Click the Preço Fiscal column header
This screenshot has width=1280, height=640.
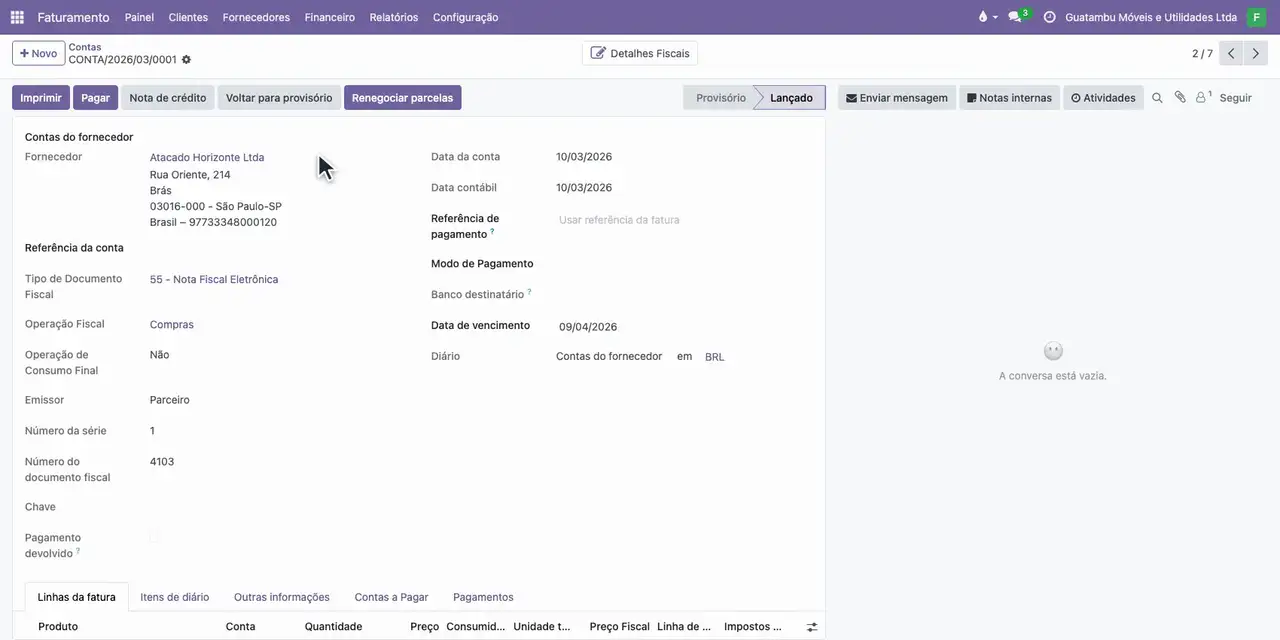coord(619,627)
